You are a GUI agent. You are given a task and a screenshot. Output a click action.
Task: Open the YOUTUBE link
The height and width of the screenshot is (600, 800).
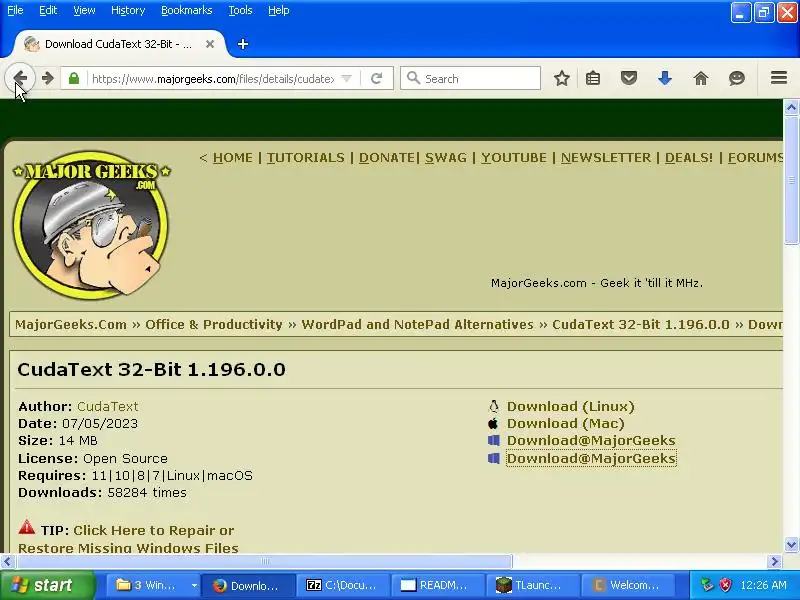[x=514, y=158]
